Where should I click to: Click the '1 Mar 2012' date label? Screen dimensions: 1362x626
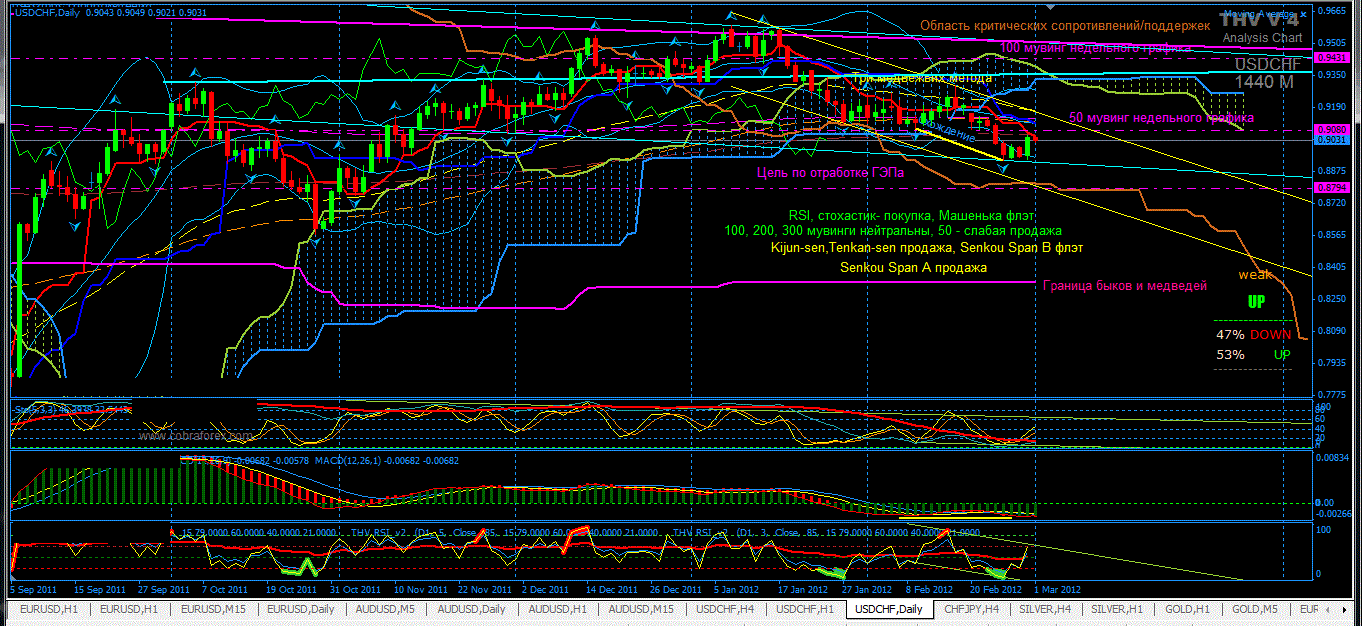pos(1056,589)
